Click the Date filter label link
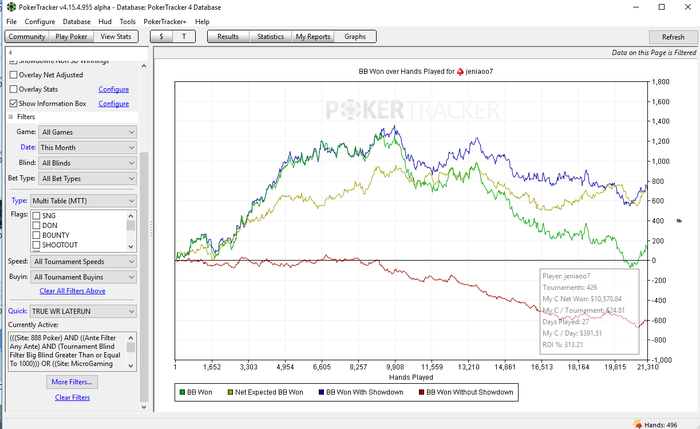This screenshot has height=429, width=700. coord(28,147)
